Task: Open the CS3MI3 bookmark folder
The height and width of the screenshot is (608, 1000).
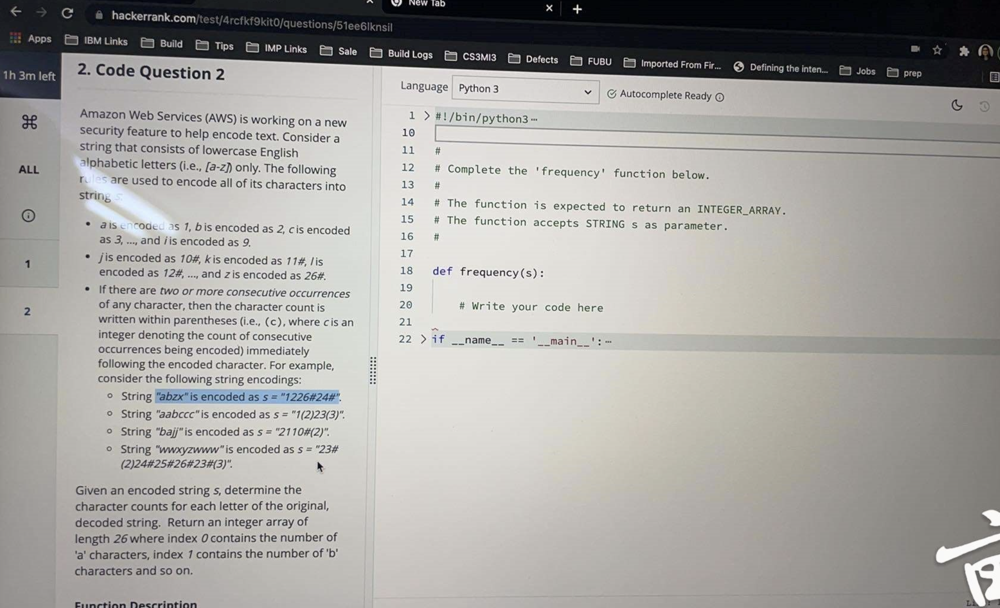Action: point(470,57)
